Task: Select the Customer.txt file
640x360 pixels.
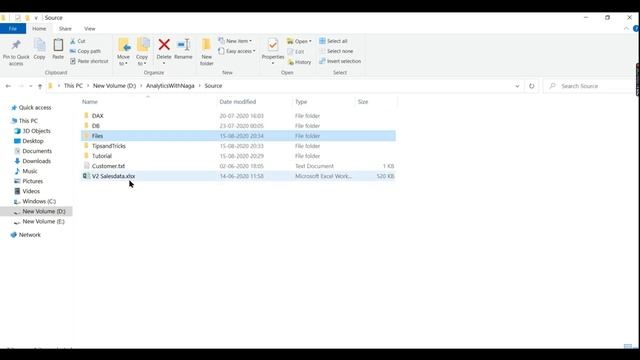Action: coord(238,166)
